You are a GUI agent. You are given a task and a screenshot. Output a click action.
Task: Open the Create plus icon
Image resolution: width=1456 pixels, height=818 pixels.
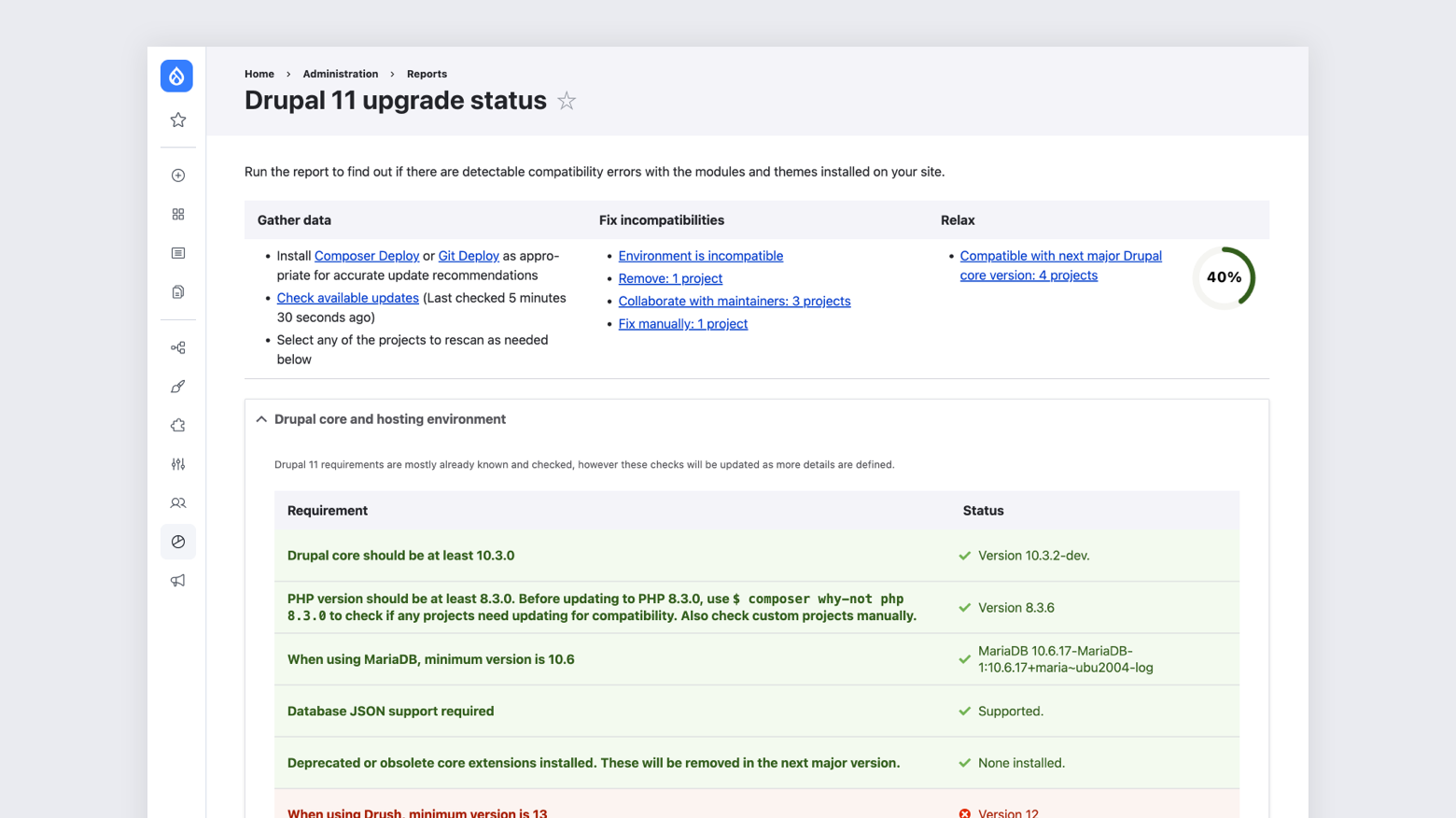178,176
